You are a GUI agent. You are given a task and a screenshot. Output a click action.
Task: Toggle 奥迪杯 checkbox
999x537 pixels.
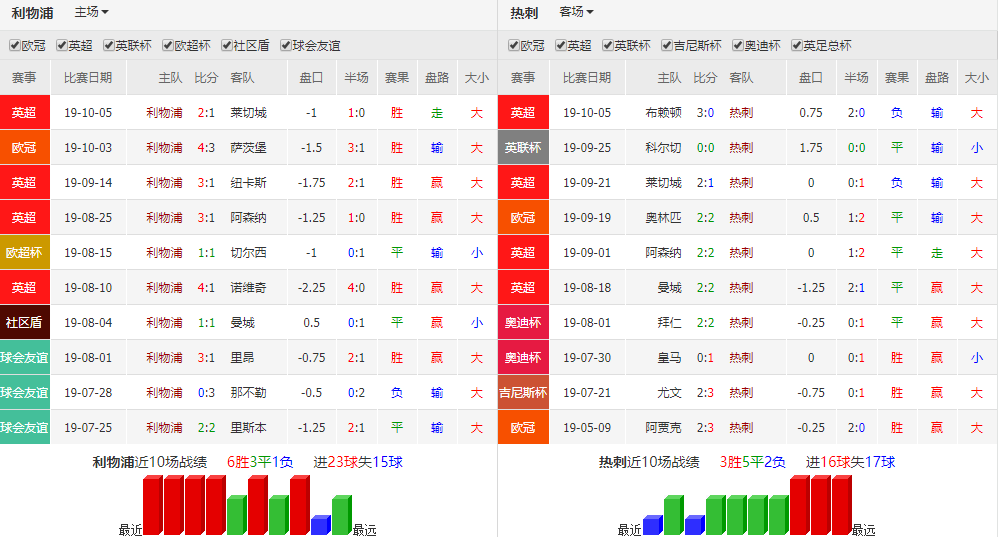pyautogui.click(x=738, y=45)
